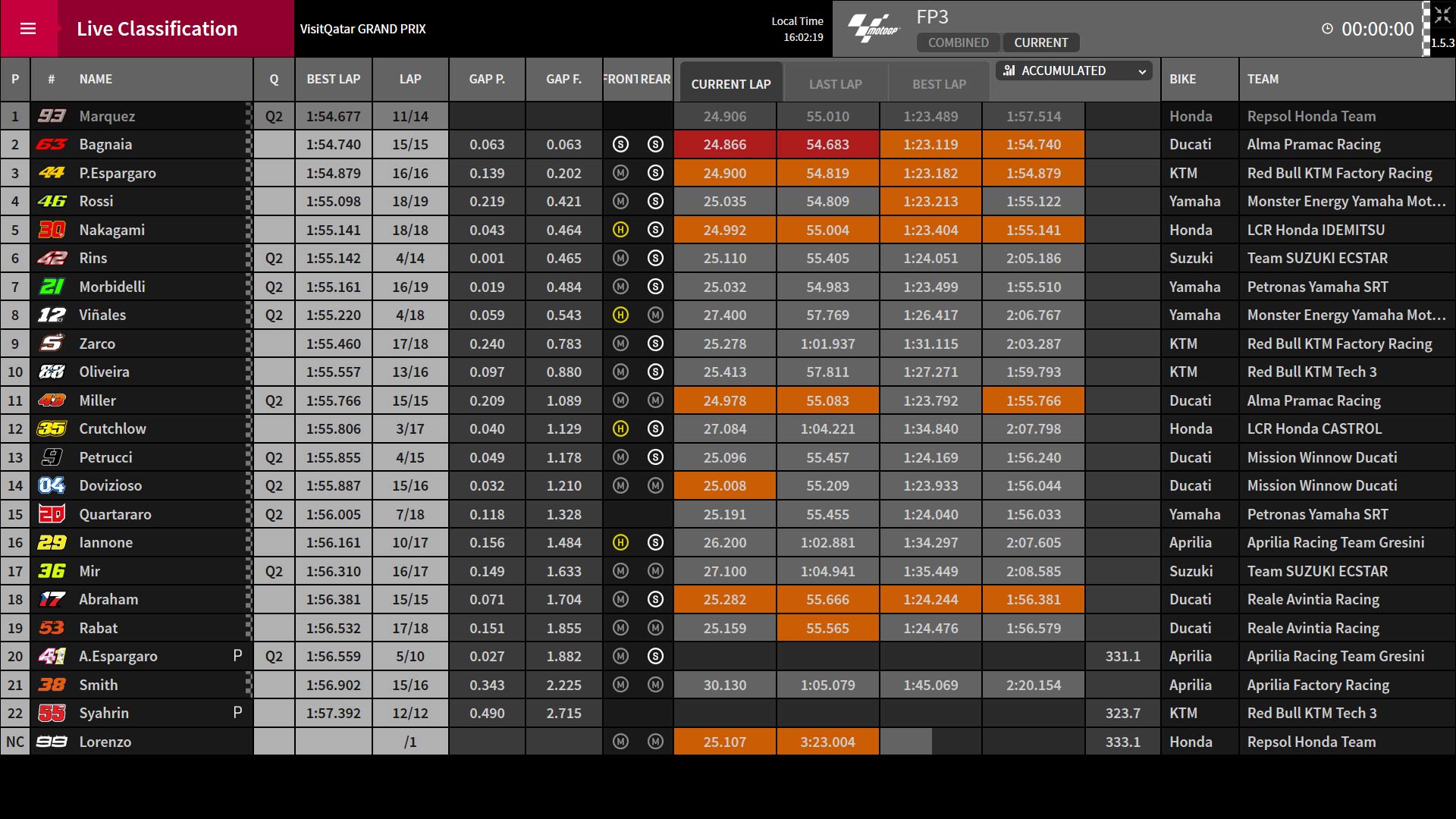Click Rins best lap 1:55.142
Screen dimensions: 1456x819
(x=334, y=258)
